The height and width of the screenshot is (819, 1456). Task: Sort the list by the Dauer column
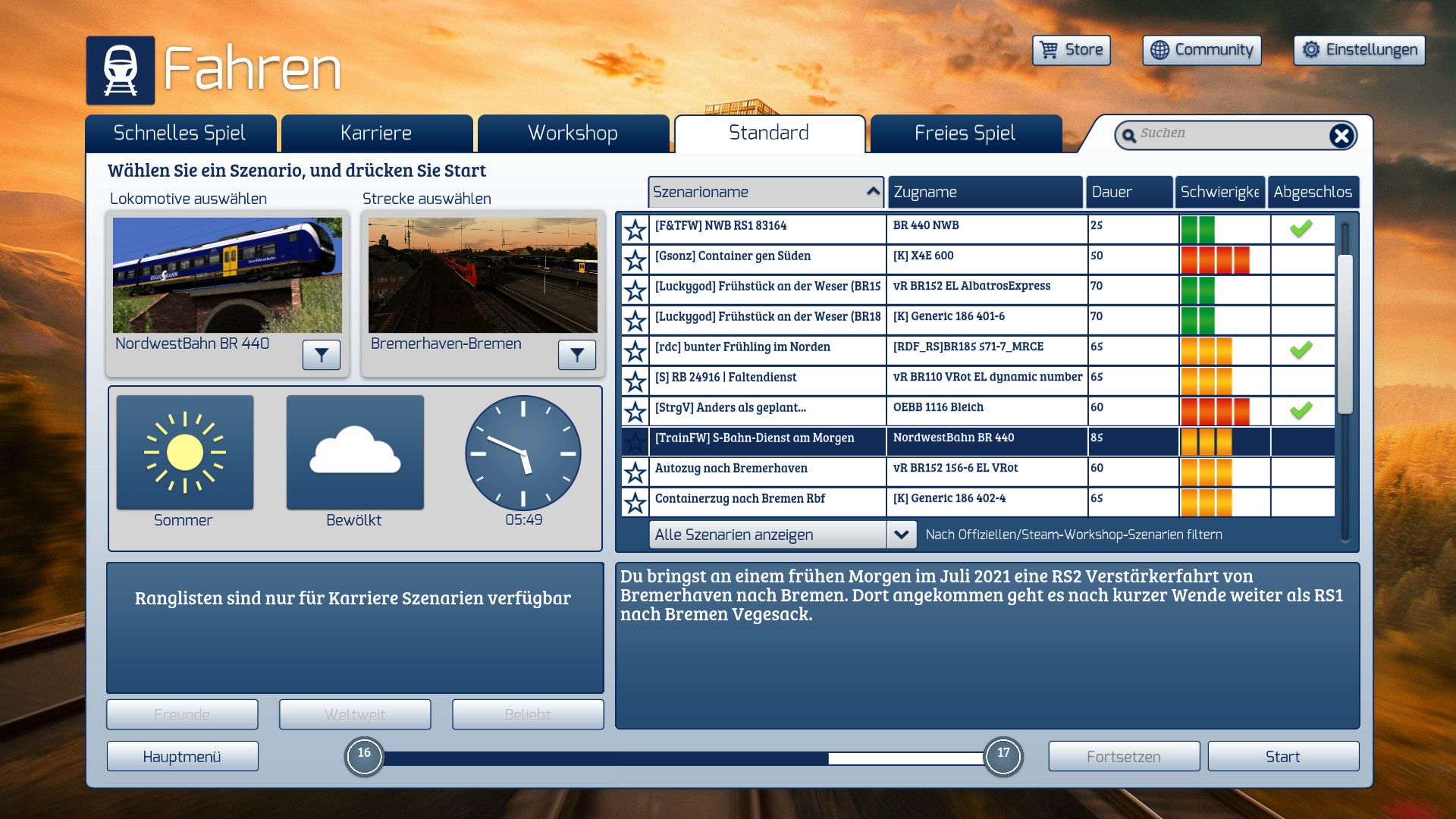pos(1128,192)
